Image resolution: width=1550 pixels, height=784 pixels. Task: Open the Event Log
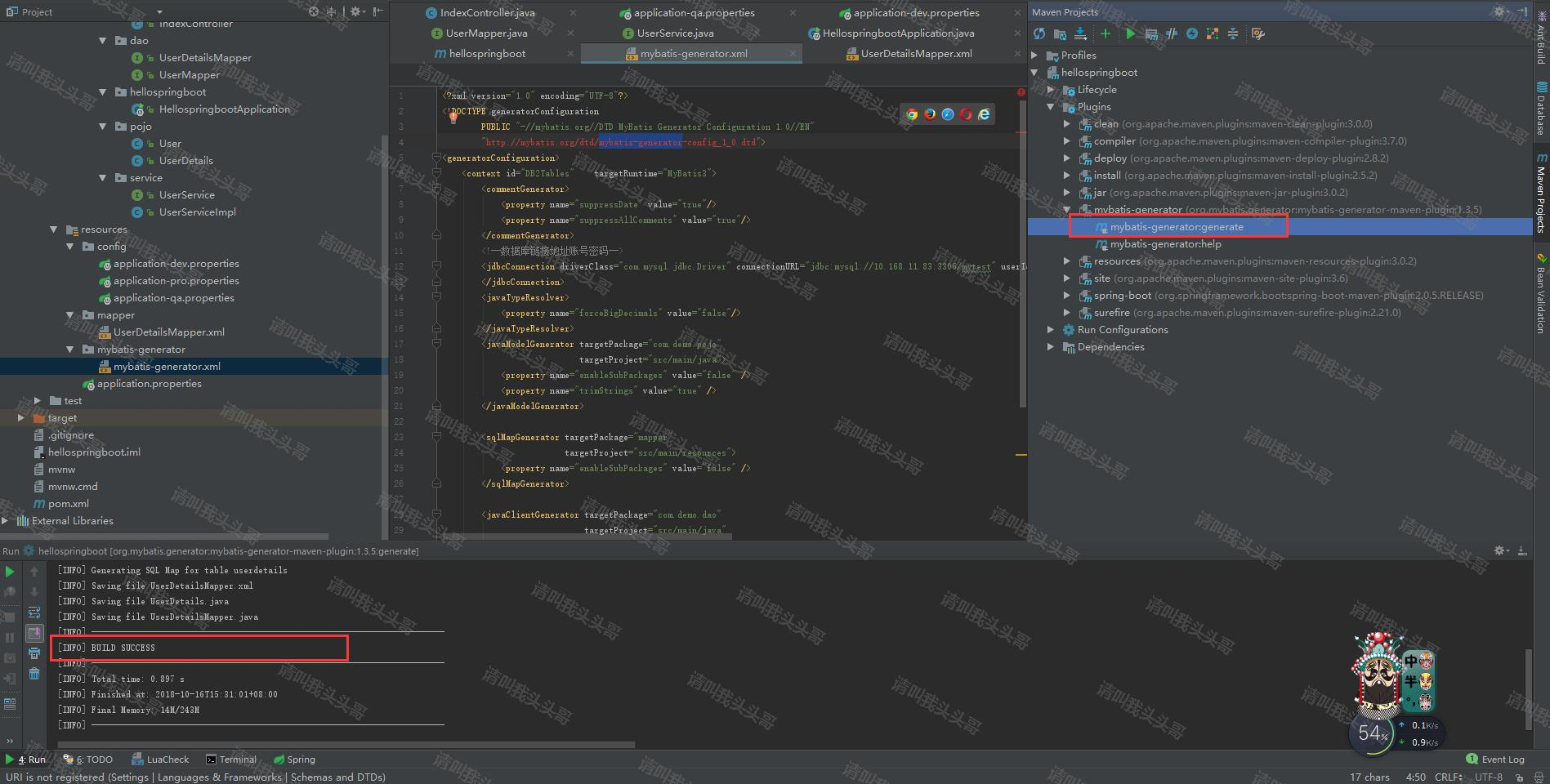click(1494, 759)
